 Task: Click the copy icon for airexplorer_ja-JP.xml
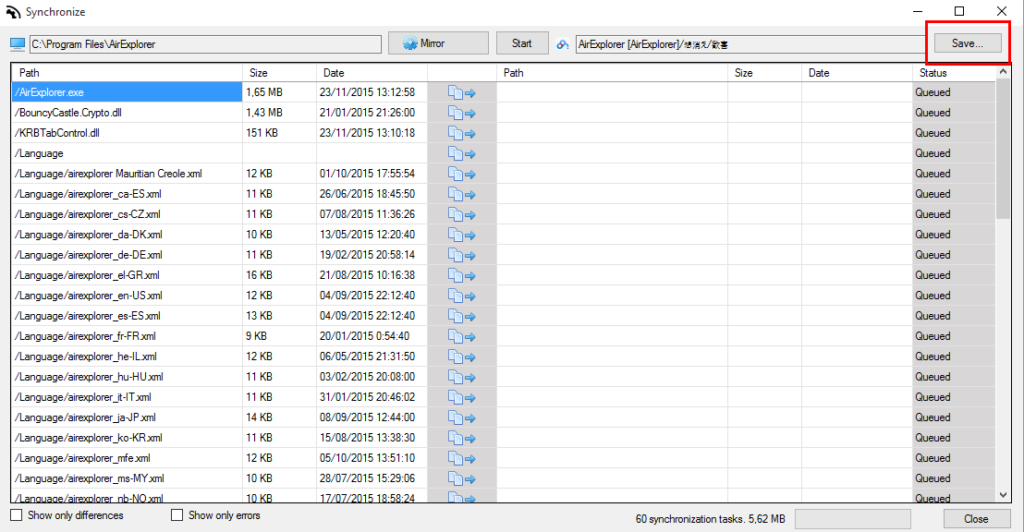(x=462, y=417)
